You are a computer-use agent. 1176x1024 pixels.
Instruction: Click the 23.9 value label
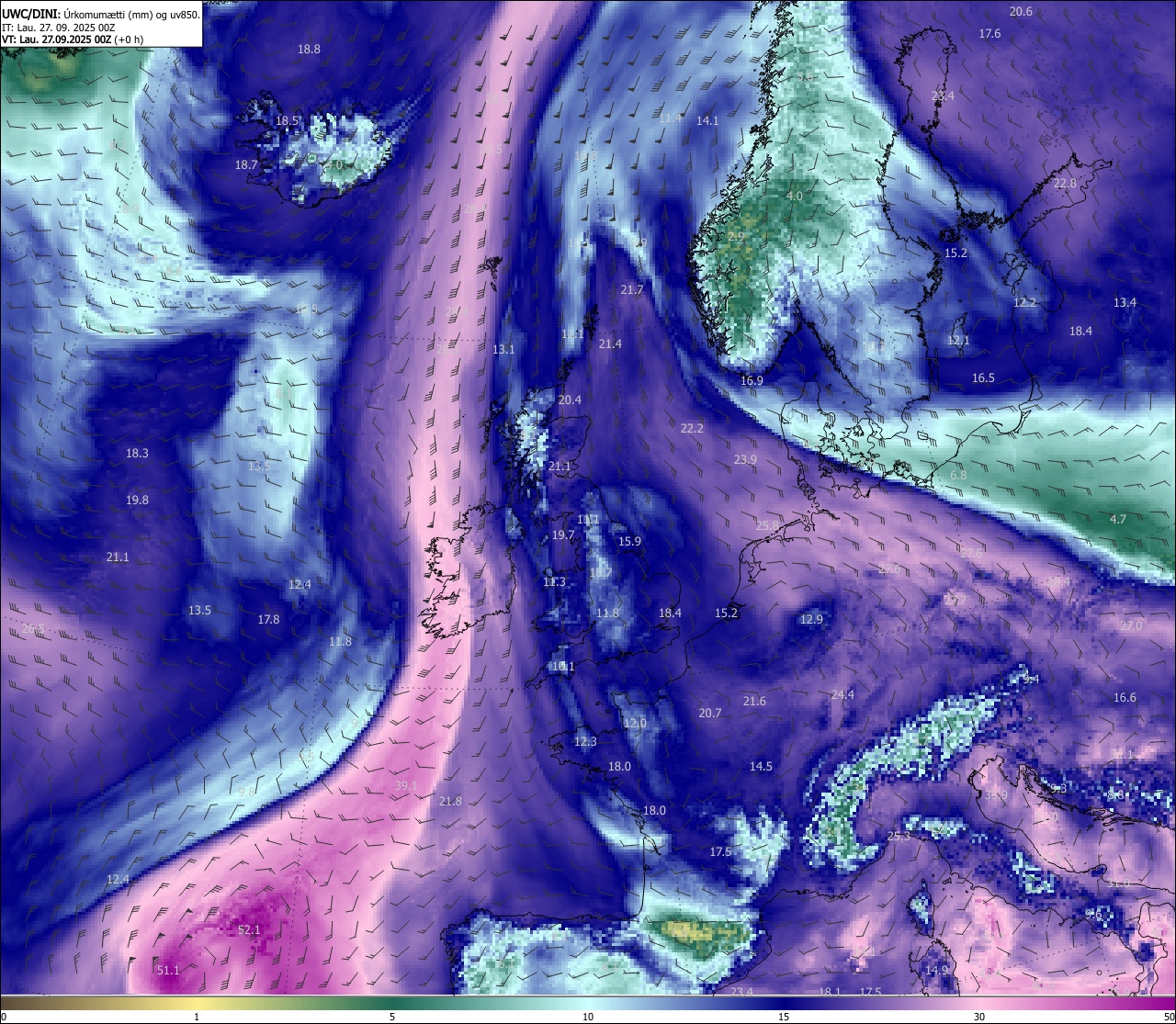pyautogui.click(x=745, y=460)
